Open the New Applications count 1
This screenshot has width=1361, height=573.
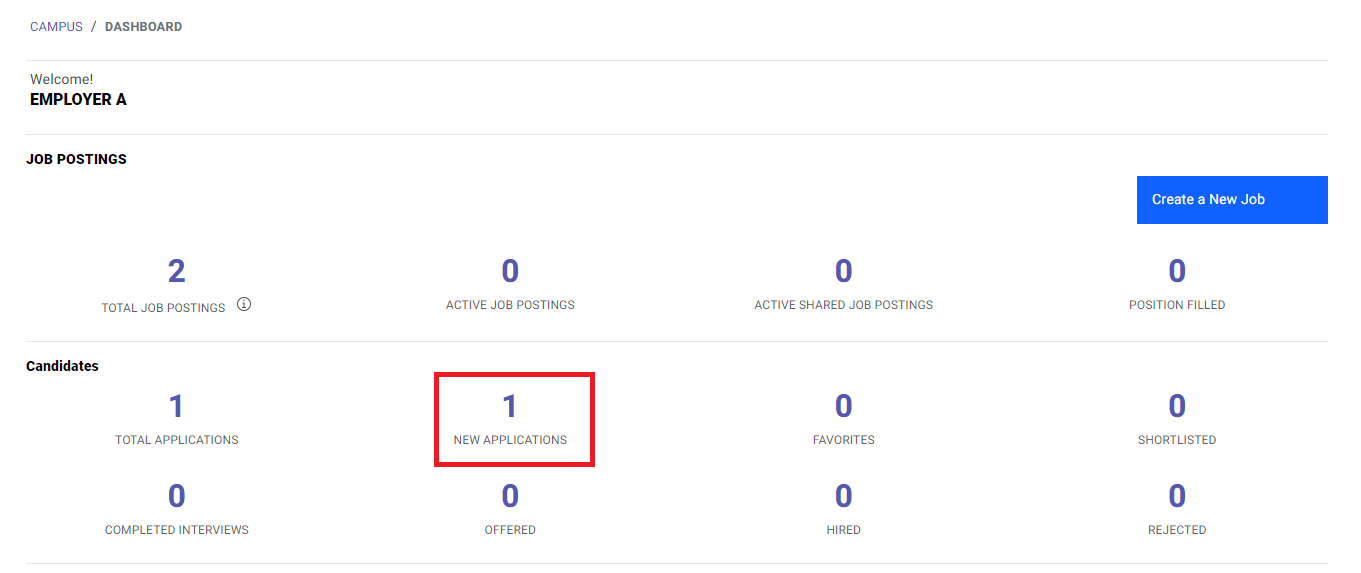pos(510,406)
